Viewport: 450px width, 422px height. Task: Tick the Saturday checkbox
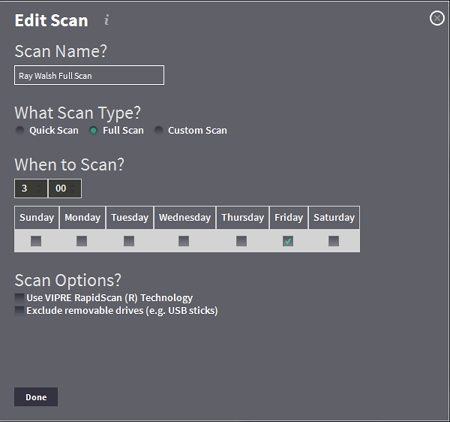334,241
